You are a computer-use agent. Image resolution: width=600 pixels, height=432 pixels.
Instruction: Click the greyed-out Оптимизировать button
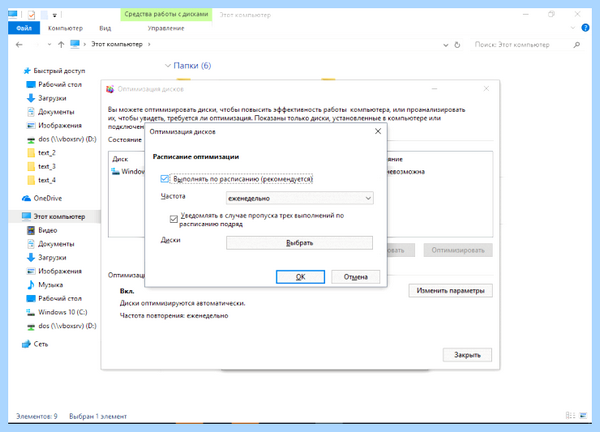click(458, 250)
